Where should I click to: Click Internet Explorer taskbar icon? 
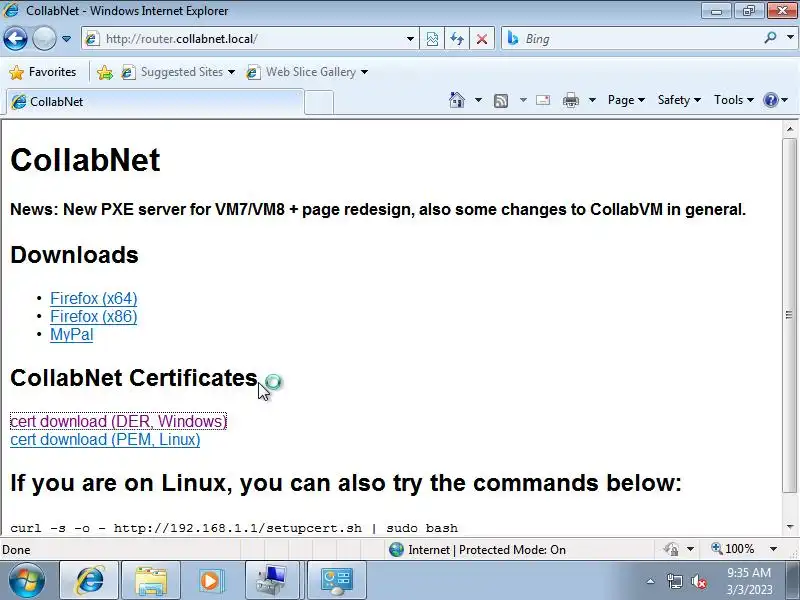(x=90, y=580)
